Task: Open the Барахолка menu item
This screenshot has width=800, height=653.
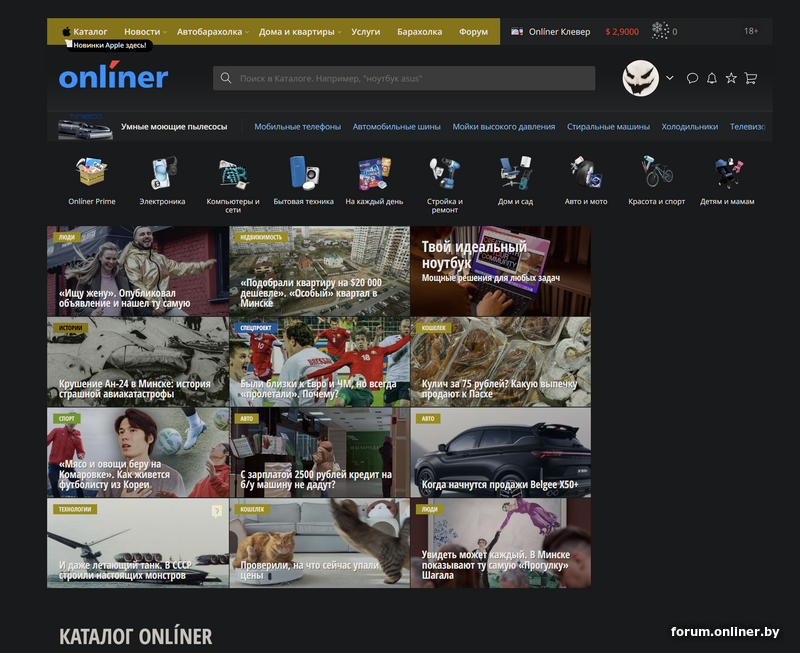Action: click(x=419, y=32)
